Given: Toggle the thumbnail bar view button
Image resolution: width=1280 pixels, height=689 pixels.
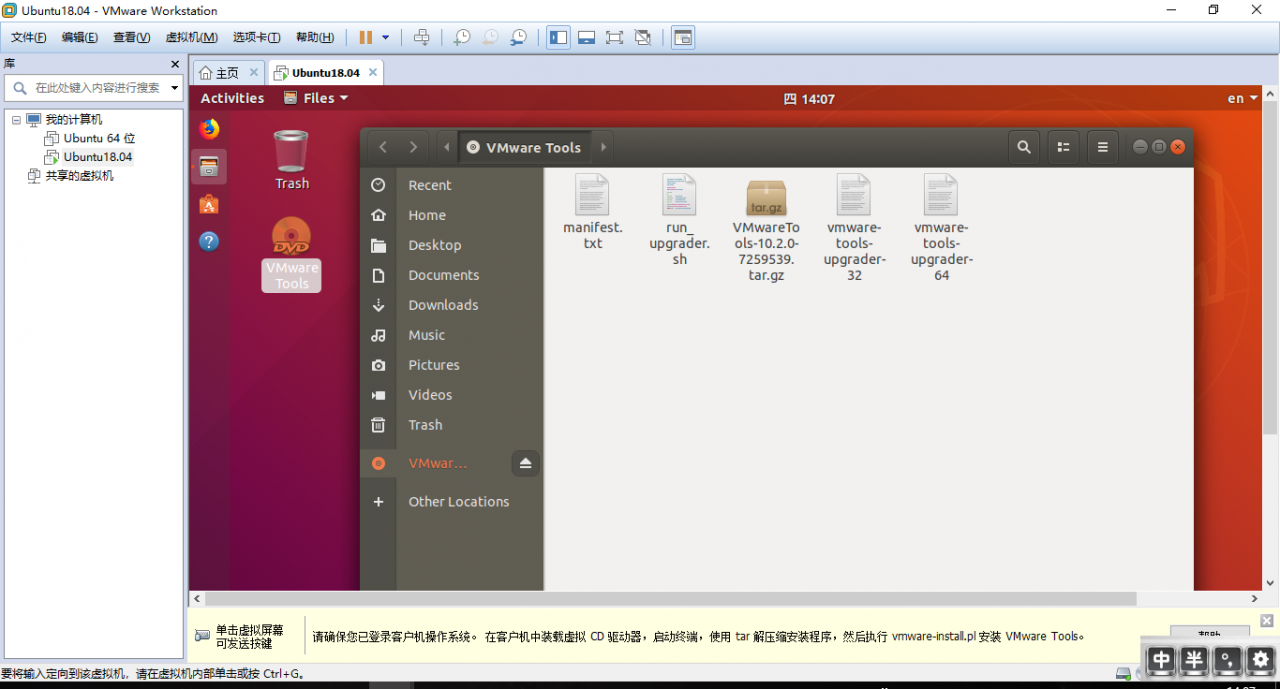Looking at the screenshot, I should (x=587, y=38).
